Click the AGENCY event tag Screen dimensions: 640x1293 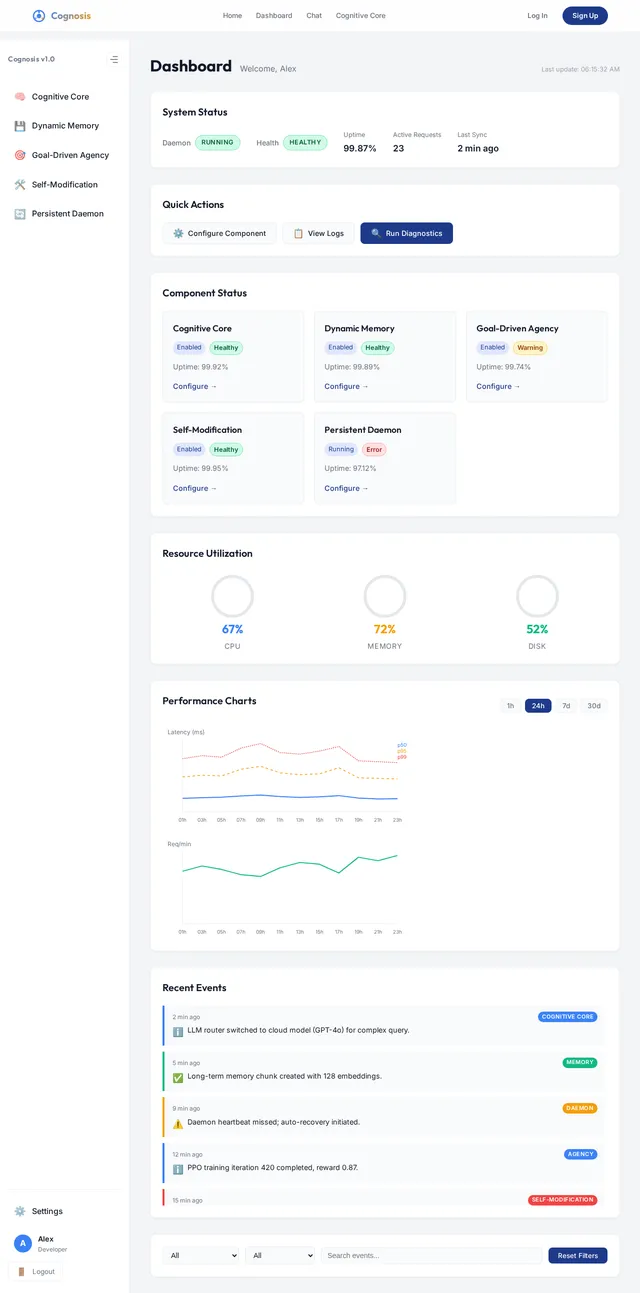click(x=581, y=1154)
